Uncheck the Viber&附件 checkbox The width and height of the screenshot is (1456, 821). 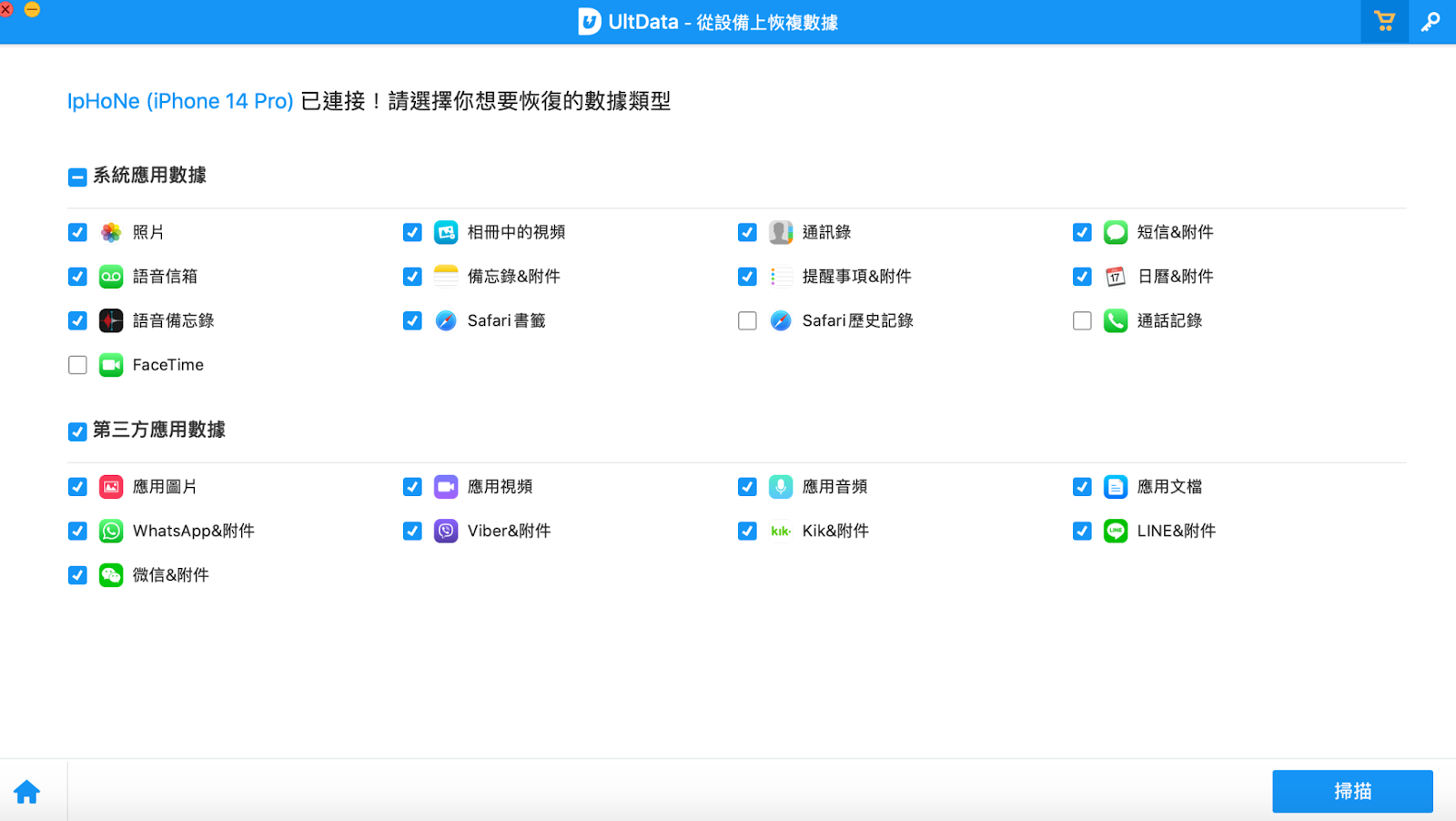pos(412,531)
